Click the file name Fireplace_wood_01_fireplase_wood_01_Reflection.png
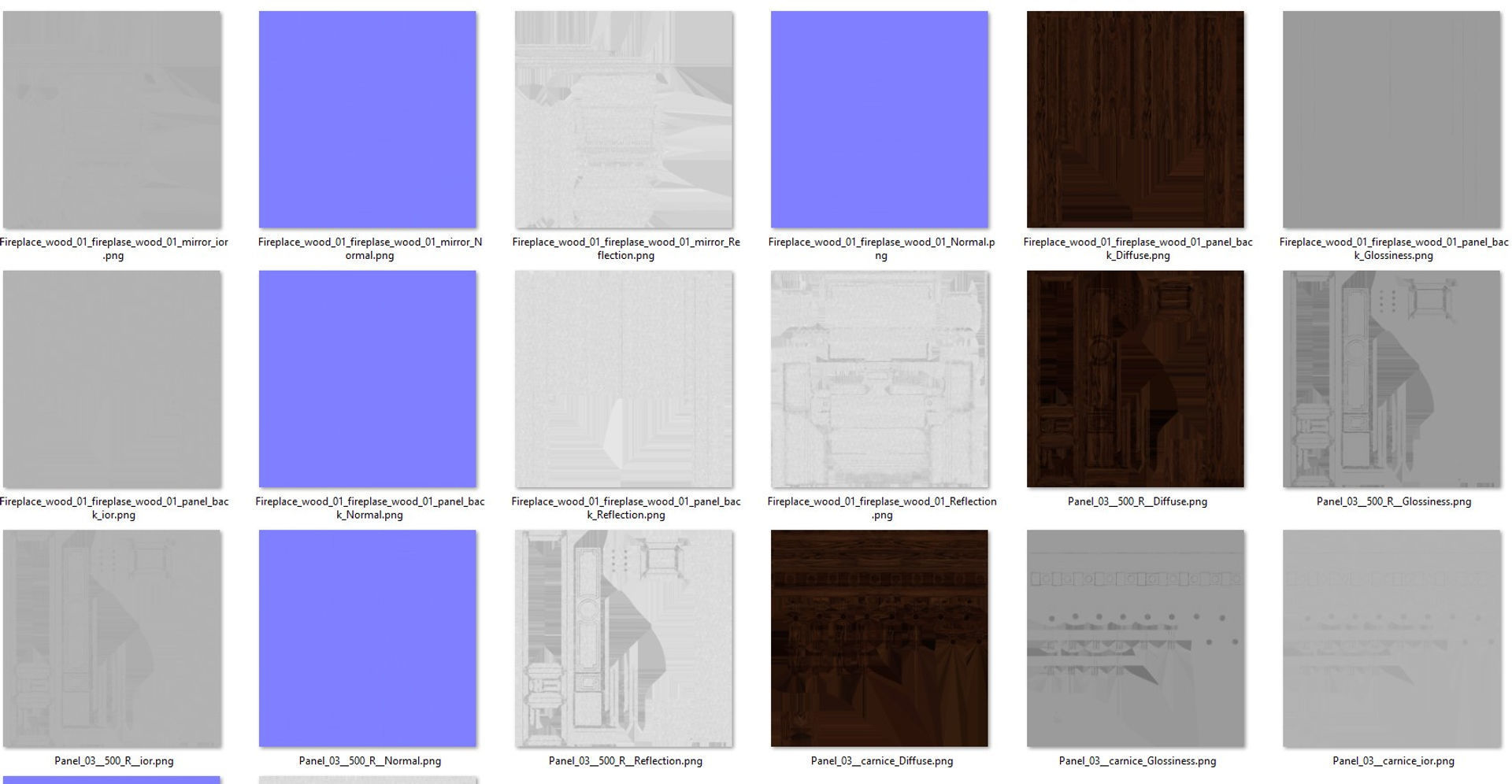The image size is (1512, 784). click(x=882, y=508)
